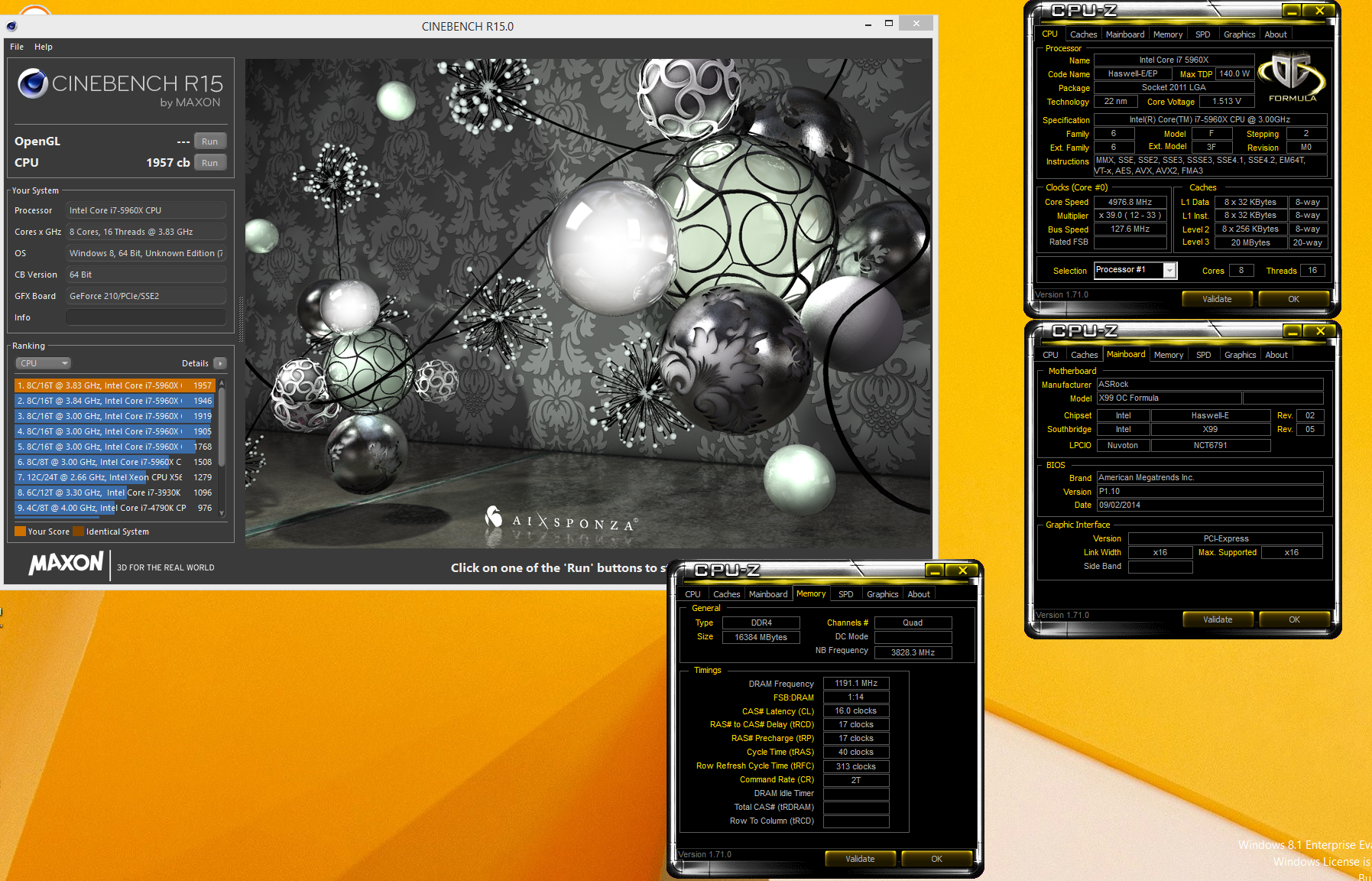Close the CPU-Z Memory window
Screen dimensions: 1372x881
click(x=962, y=571)
